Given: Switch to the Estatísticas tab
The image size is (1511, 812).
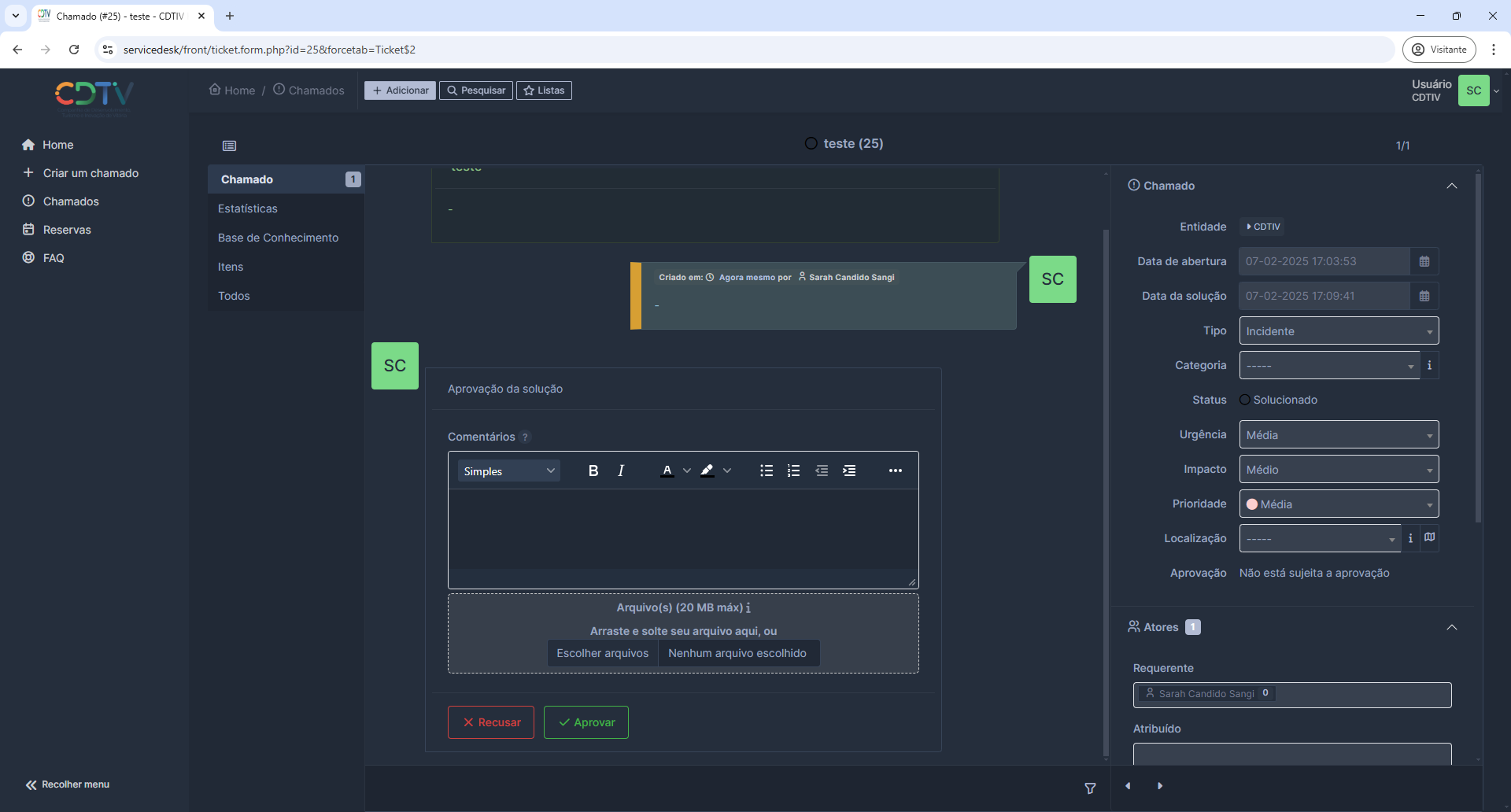Looking at the screenshot, I should pos(248,209).
